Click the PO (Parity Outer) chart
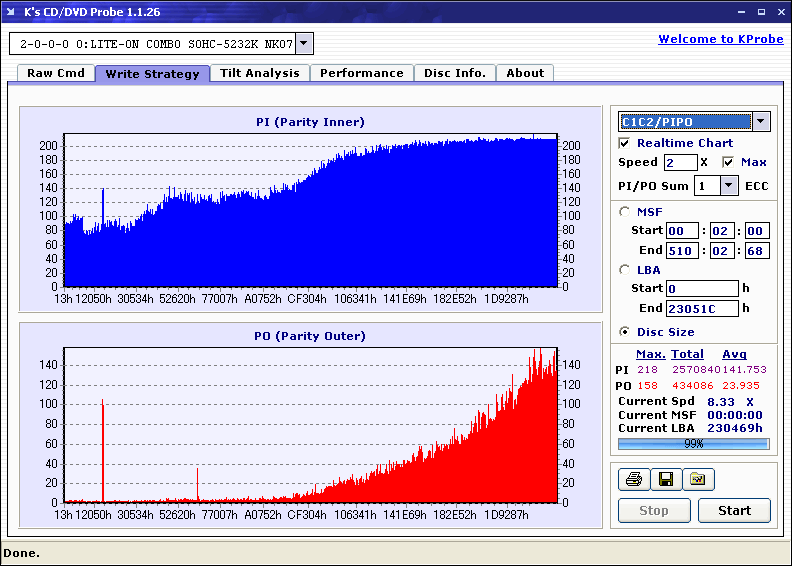The height and width of the screenshot is (566, 792). click(x=311, y=425)
